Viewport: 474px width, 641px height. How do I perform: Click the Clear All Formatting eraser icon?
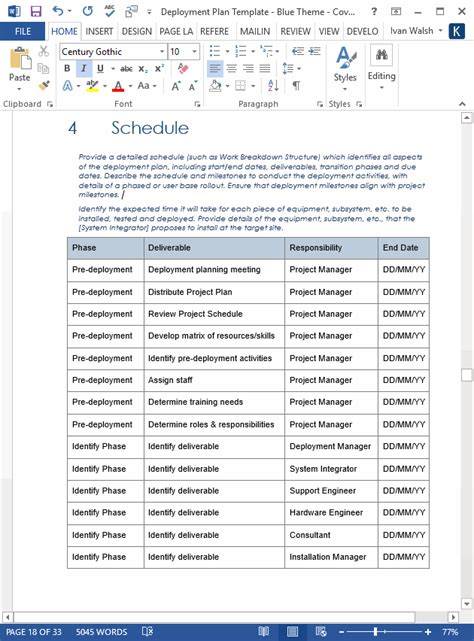point(183,68)
